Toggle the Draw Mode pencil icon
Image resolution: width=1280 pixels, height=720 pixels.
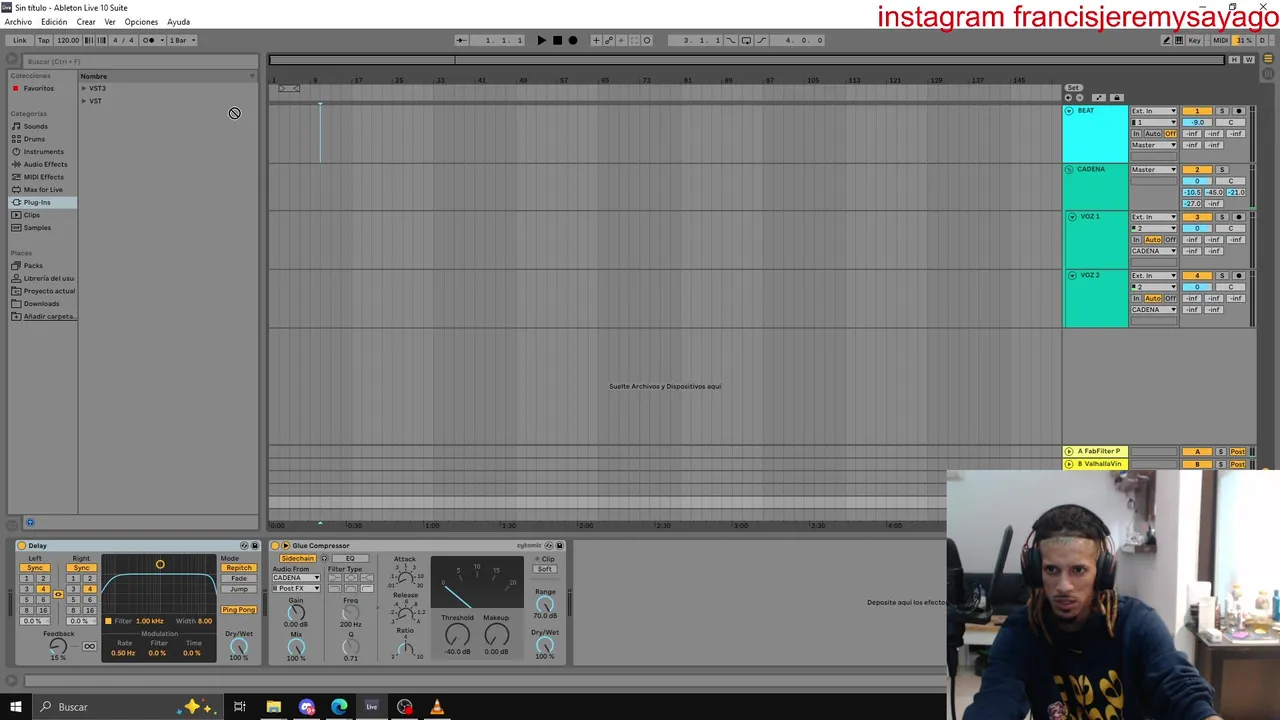point(1166,40)
